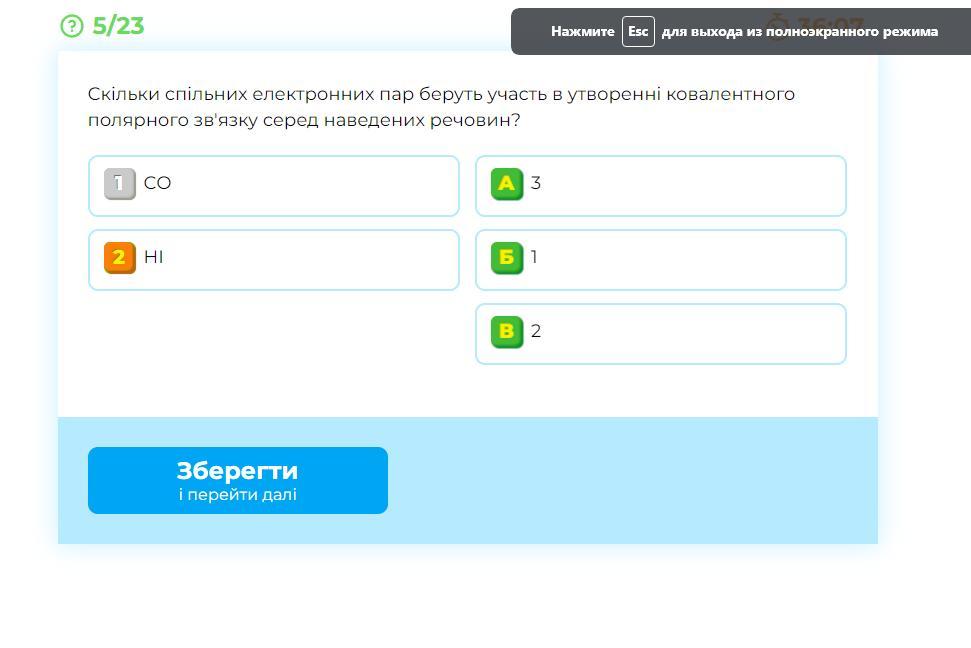Select the orange number 2 badge beside HI

(120, 258)
